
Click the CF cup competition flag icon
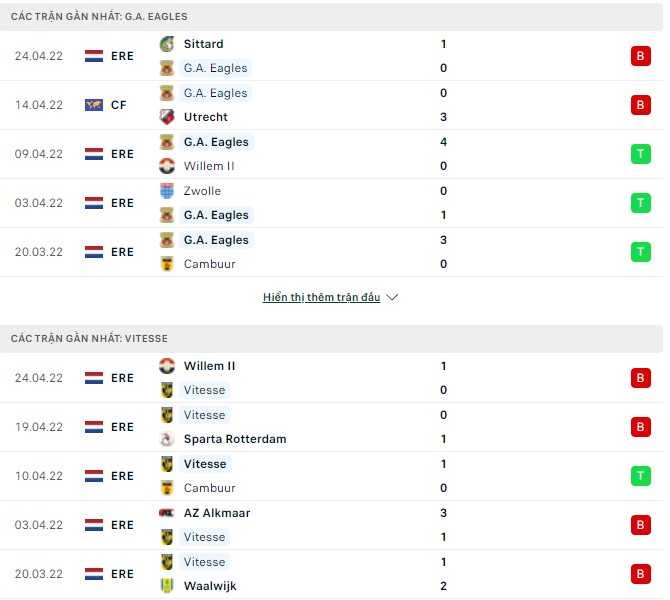94,105
